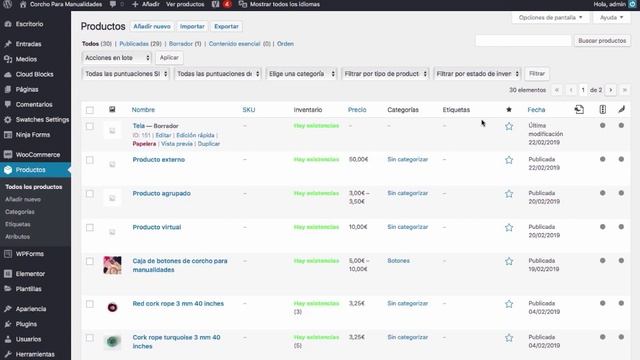This screenshot has width=640, height=360.
Task: Open Cloud Blocks menu
Action: point(34,74)
